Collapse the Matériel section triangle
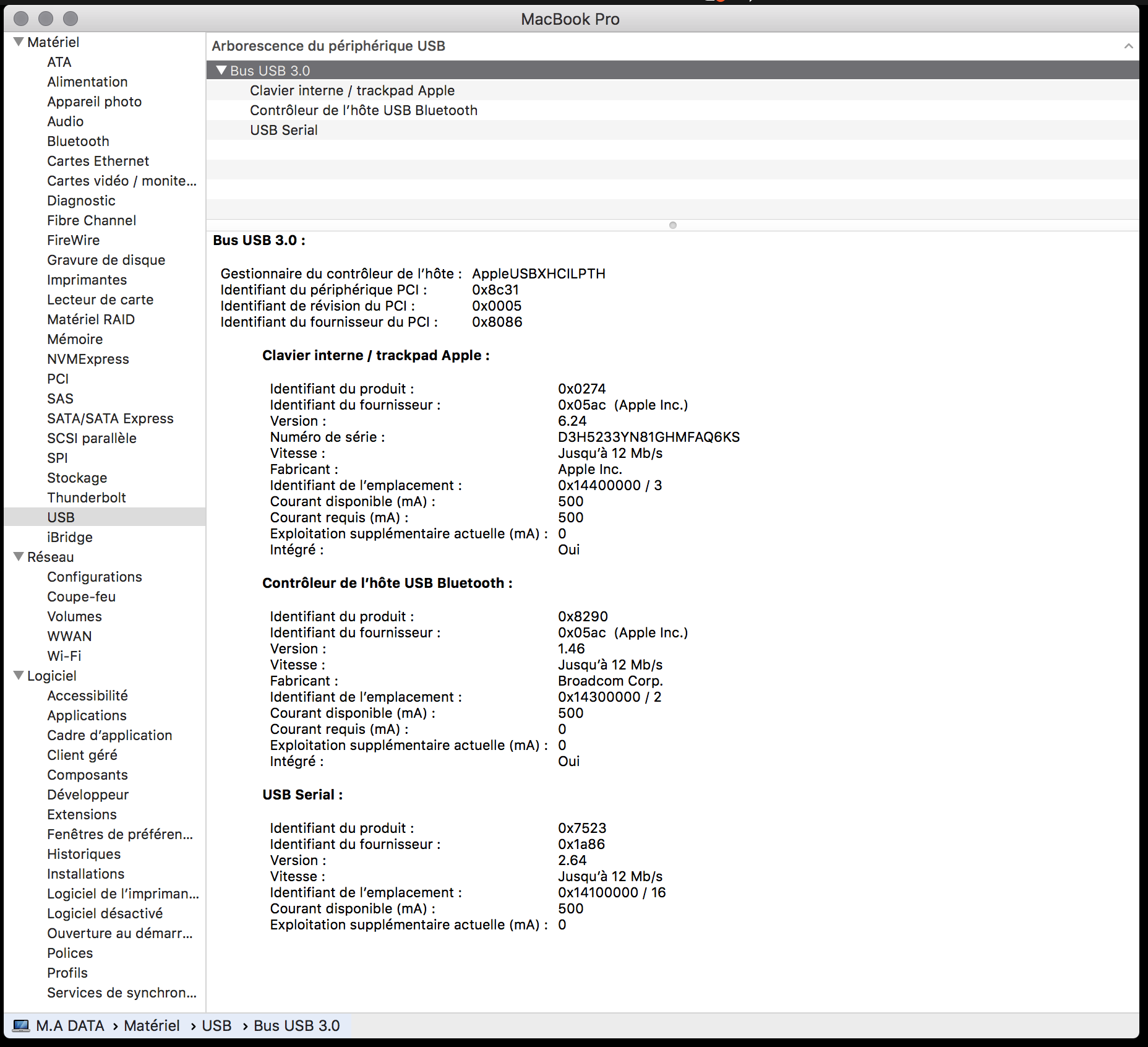Screen dimensions: 1148x1047 pyautogui.click(x=19, y=42)
